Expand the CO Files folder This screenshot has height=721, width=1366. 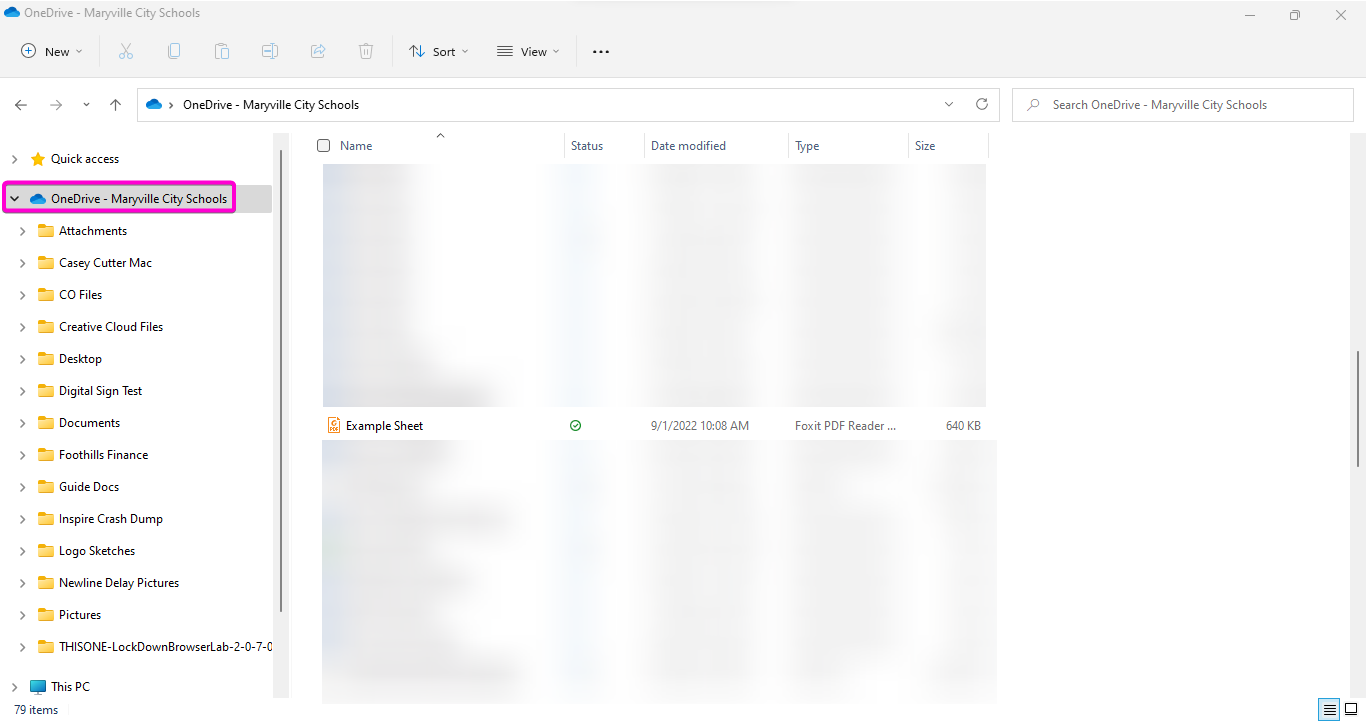(x=22, y=295)
